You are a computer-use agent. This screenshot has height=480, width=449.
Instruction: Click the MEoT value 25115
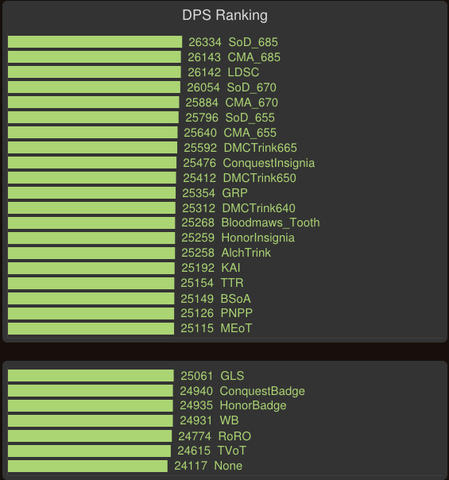(197, 328)
